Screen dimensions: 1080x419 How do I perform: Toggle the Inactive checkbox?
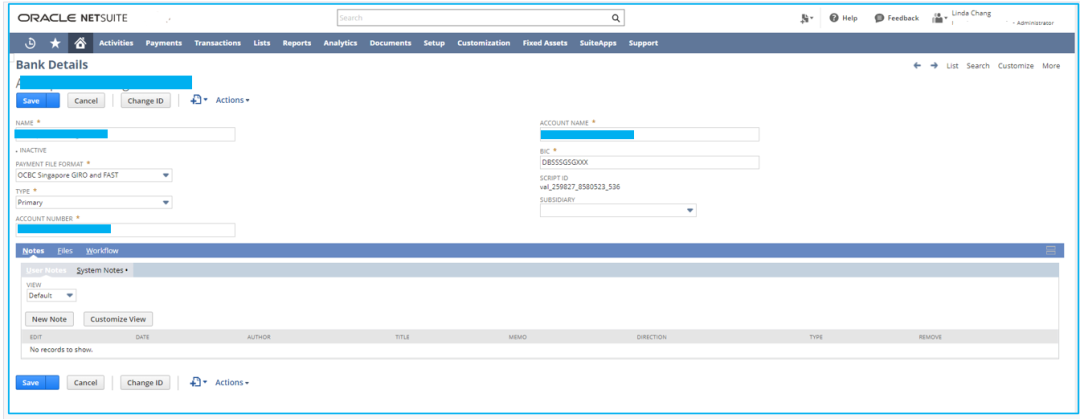(x=17, y=150)
